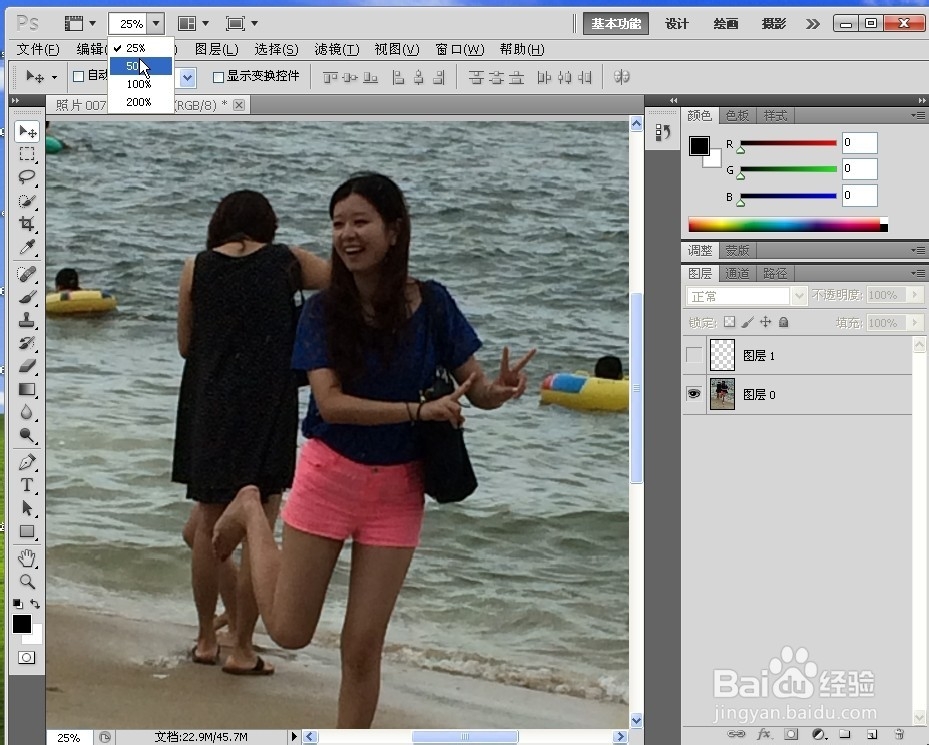
Task: Select the Crop tool
Action: (27, 224)
